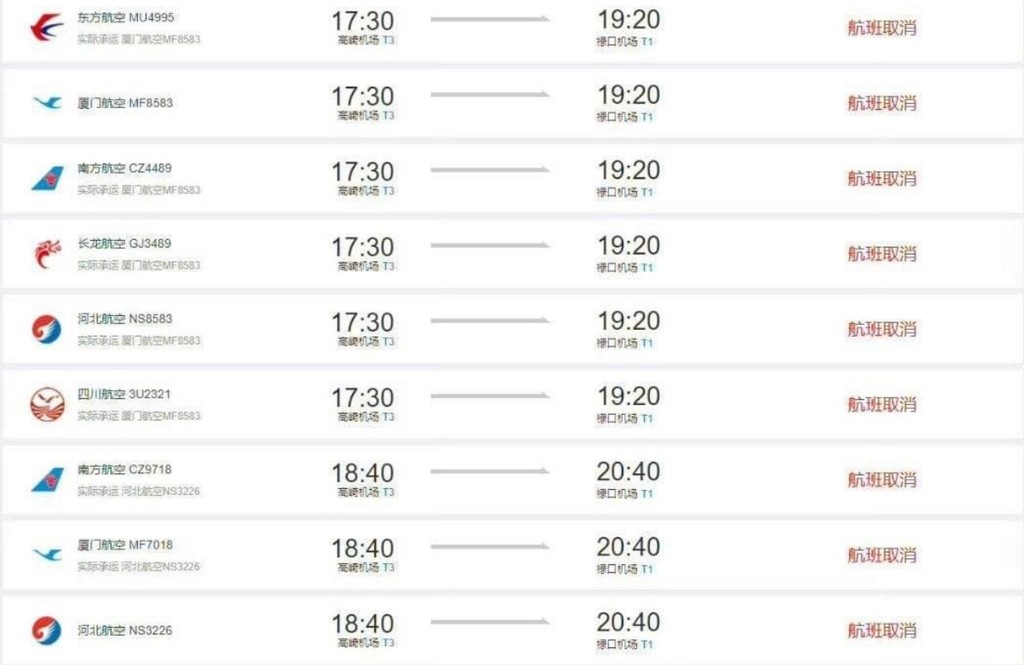
Task: Click the 航班取消 status for MF8583
Action: 881,103
